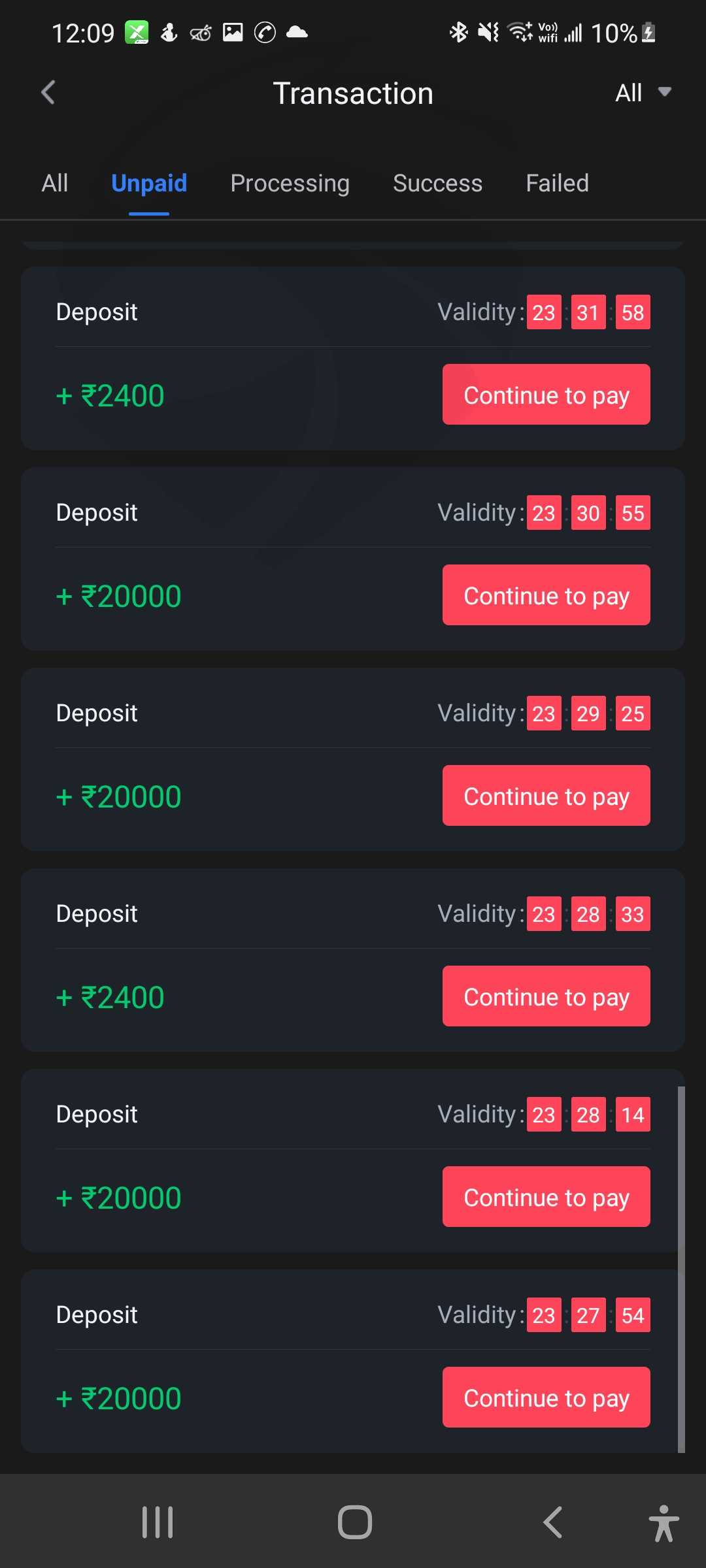Show the Failed transactions tab
Viewport: 706px width, 1568px height.
tap(557, 184)
